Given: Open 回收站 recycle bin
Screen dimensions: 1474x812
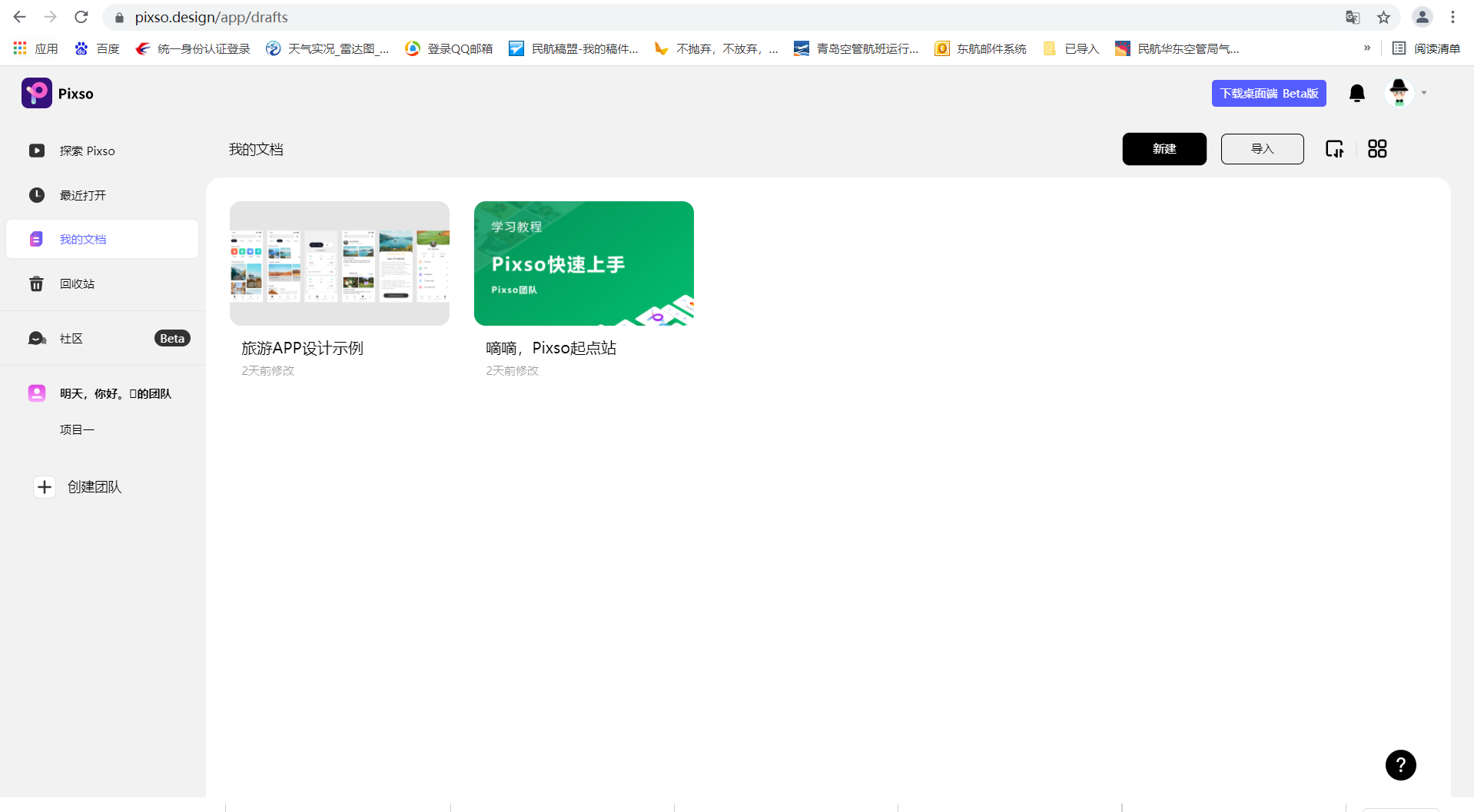Looking at the screenshot, I should coord(102,283).
